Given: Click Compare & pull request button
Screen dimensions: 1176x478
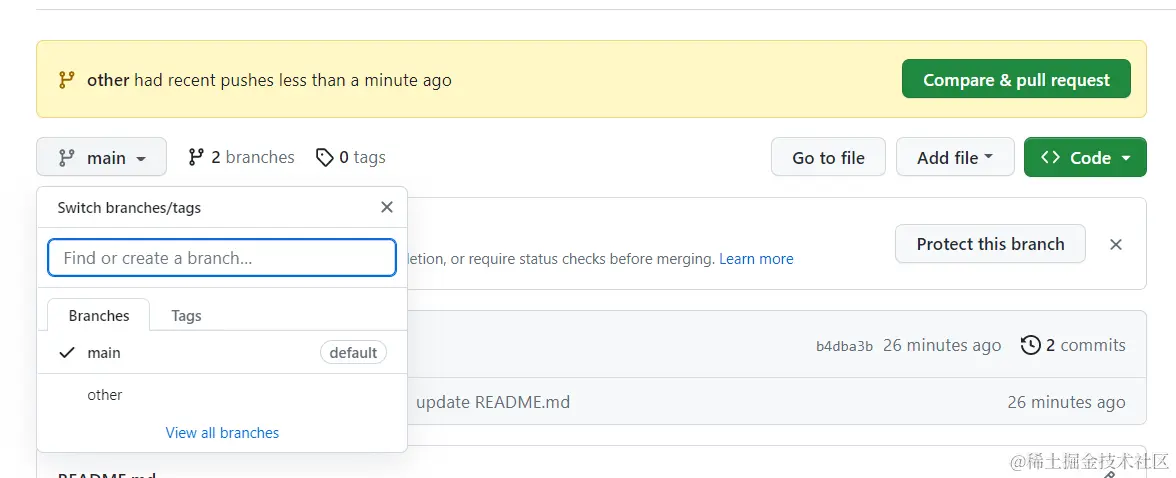Looking at the screenshot, I should (1016, 80).
